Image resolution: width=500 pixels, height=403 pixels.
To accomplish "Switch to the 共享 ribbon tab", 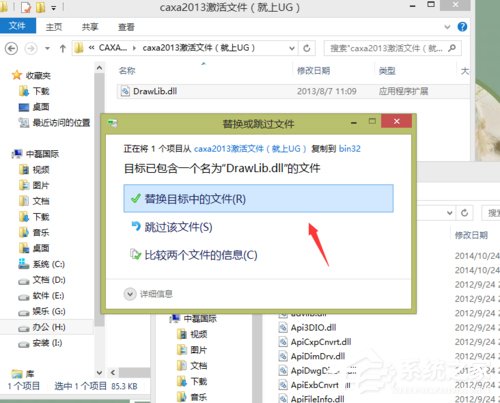I will 90,27.
